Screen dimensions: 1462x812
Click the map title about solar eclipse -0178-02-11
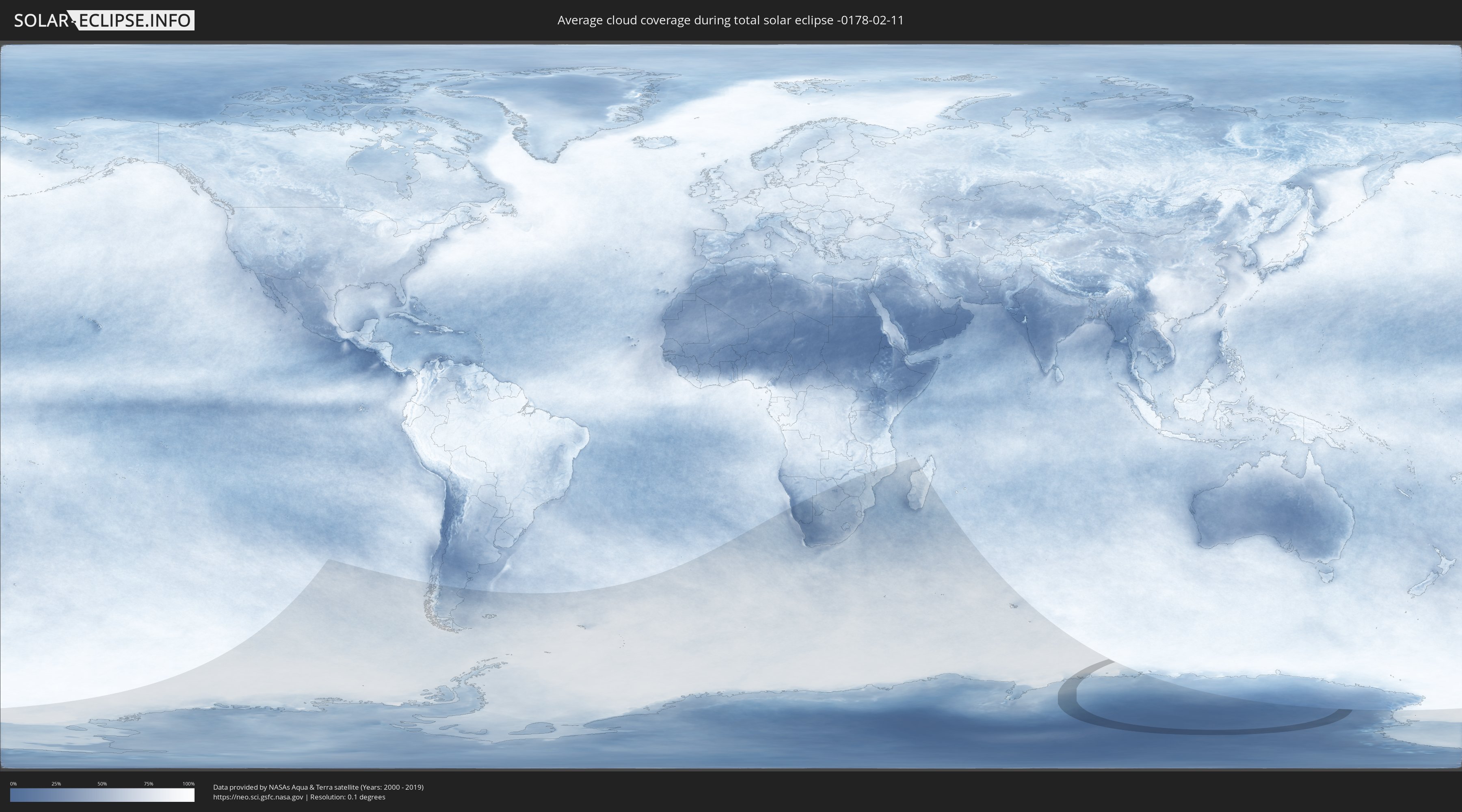coord(731,20)
